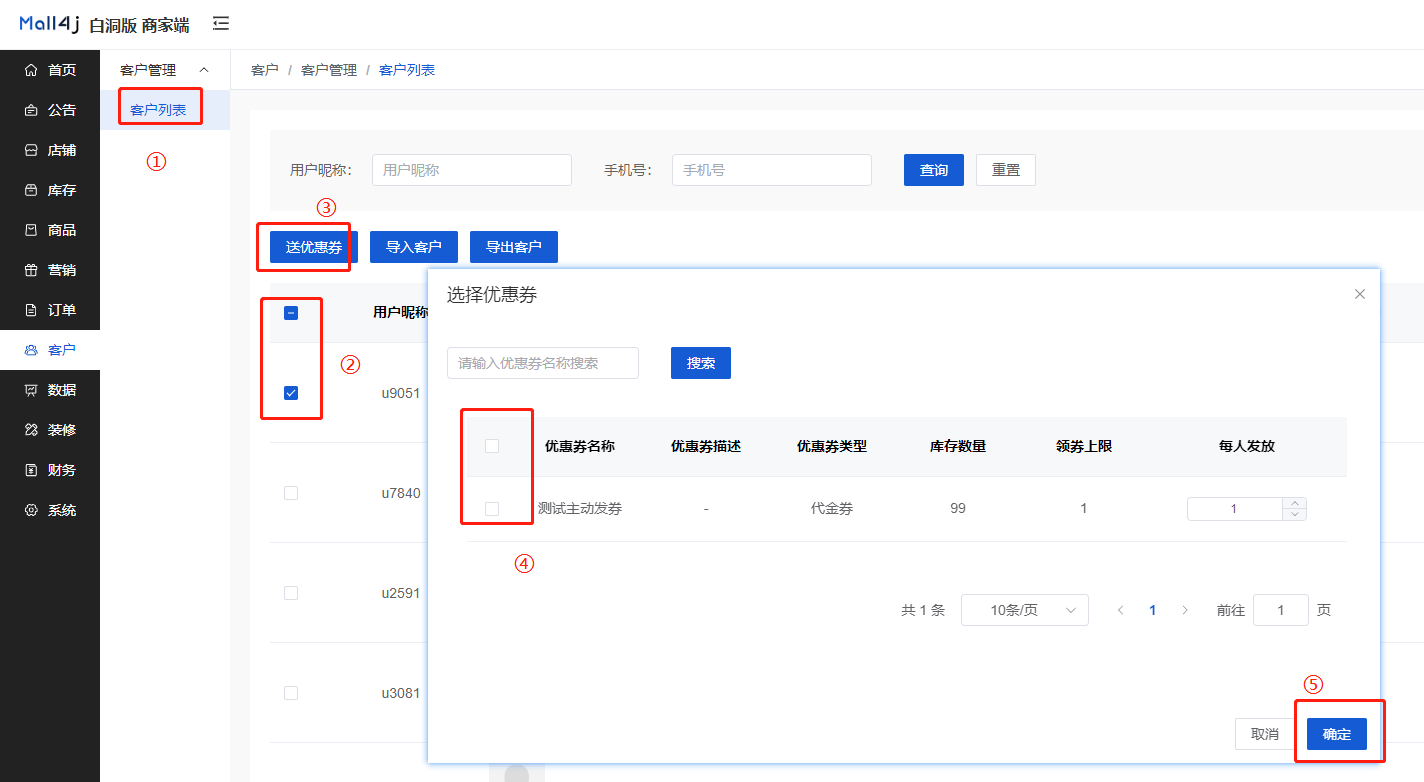This screenshot has width=1424, height=782.
Task: Focus the 用户昵称 input field
Action: tap(472, 170)
